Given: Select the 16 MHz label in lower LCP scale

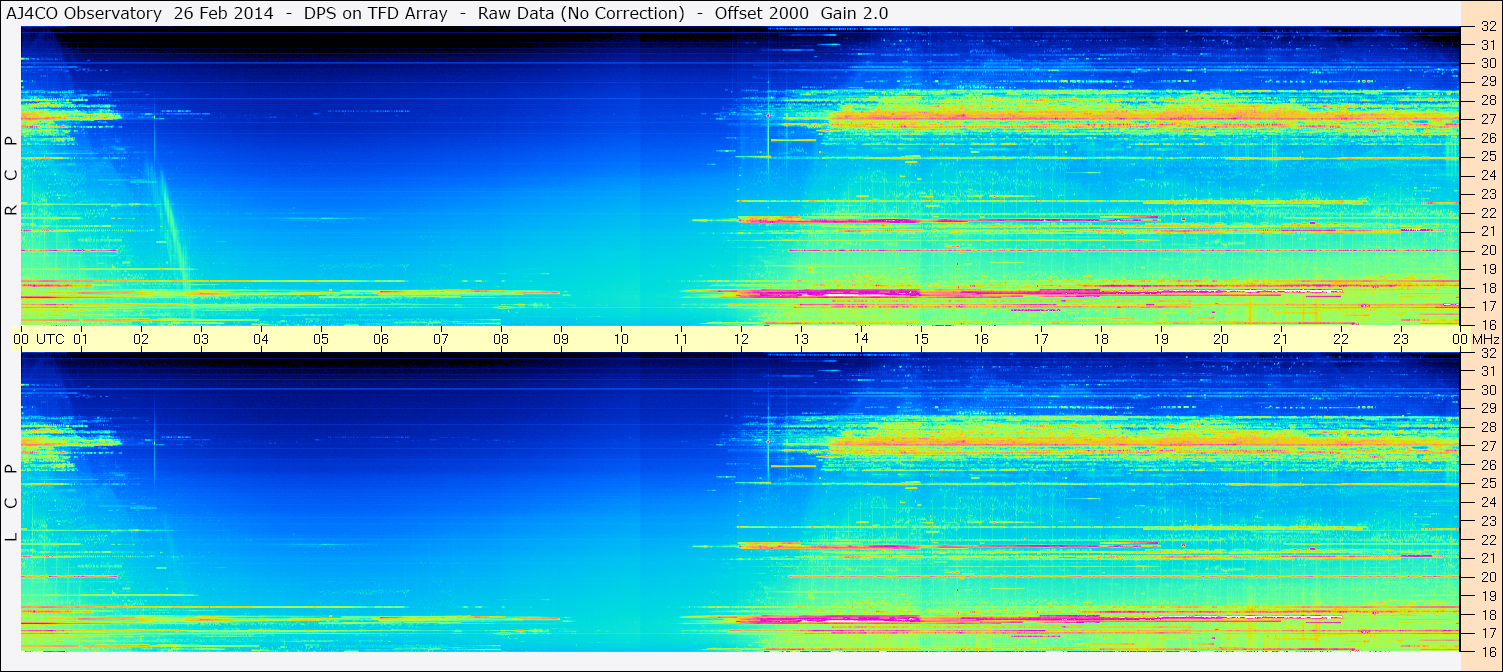Looking at the screenshot, I should point(1487,651).
